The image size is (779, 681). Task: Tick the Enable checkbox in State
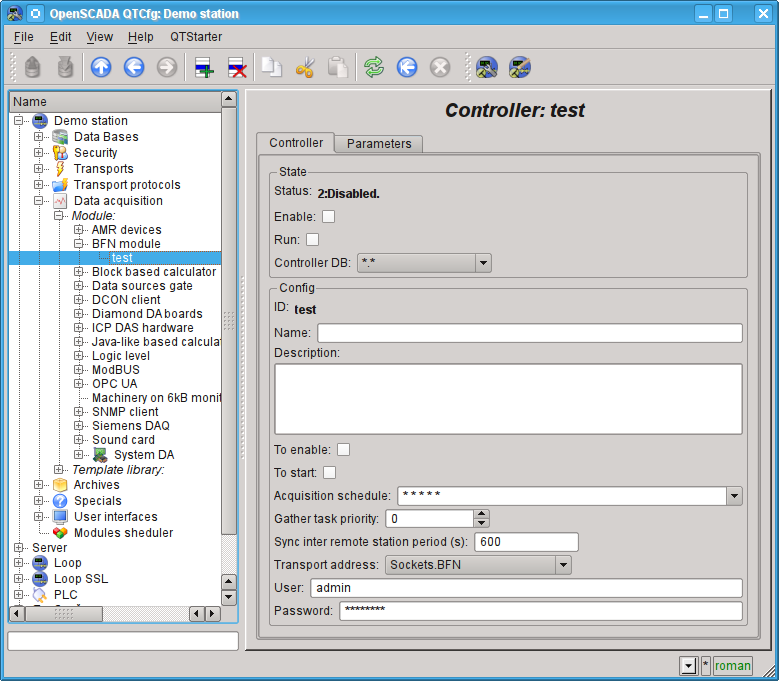point(328,216)
